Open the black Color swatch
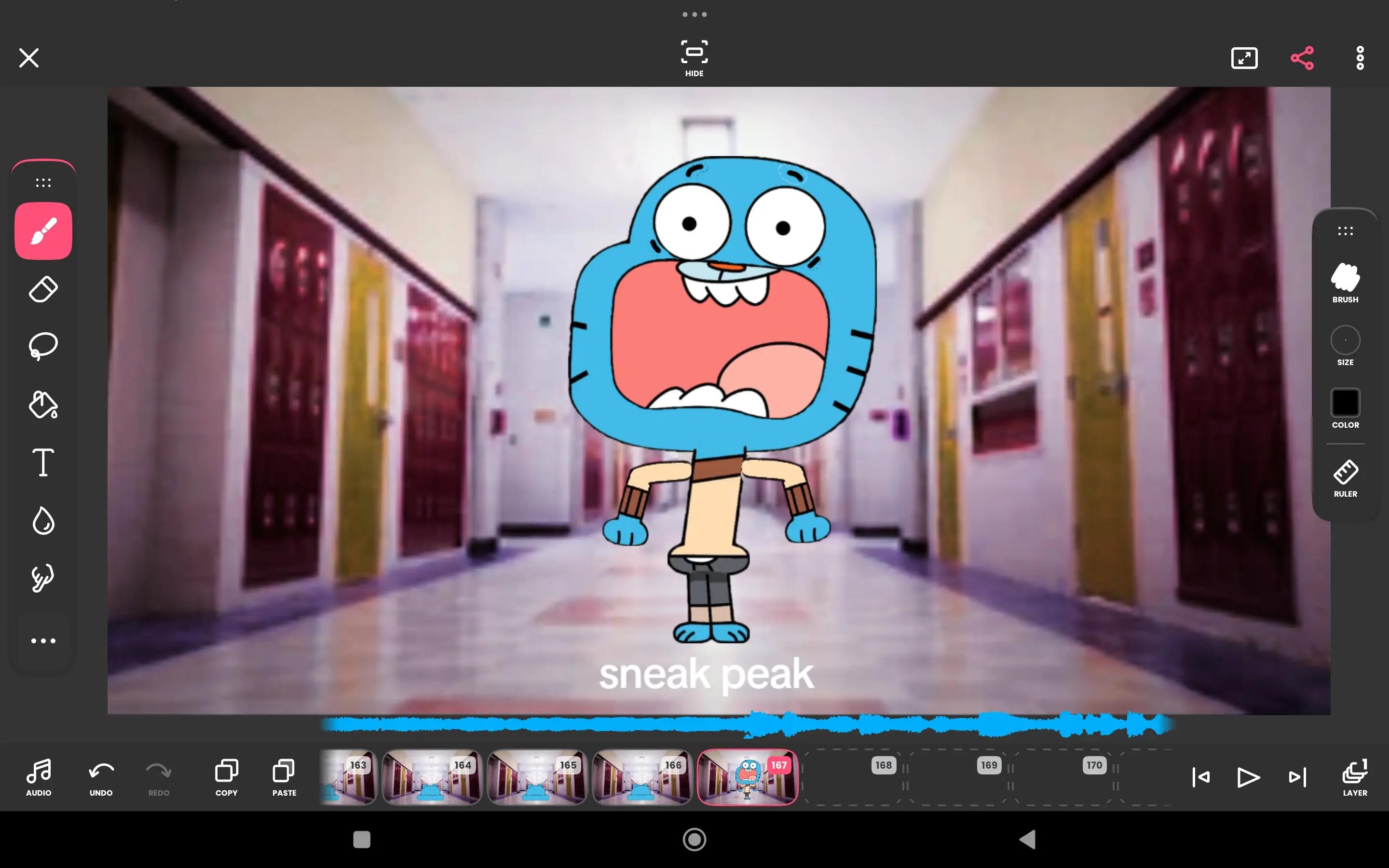This screenshot has height=868, width=1389. click(x=1346, y=409)
